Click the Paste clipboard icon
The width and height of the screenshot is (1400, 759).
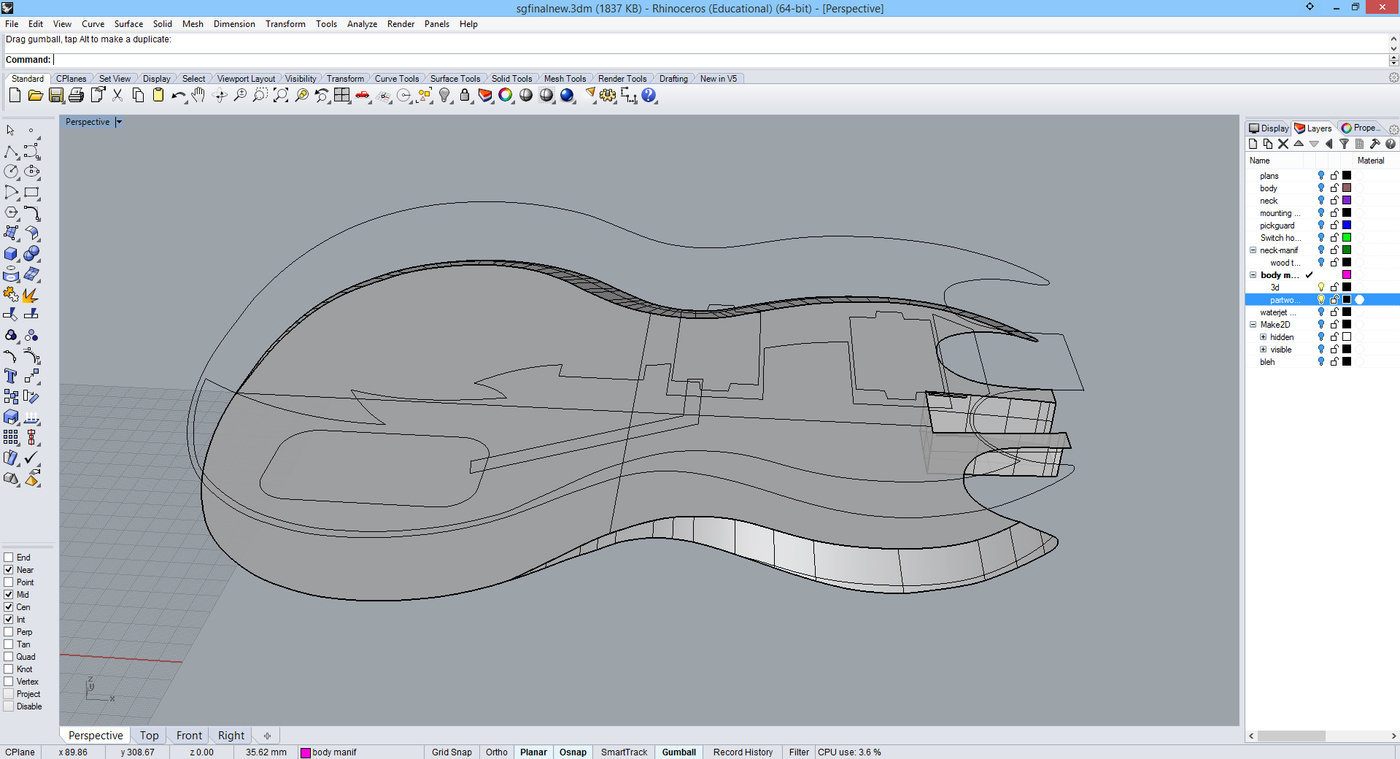(x=158, y=95)
